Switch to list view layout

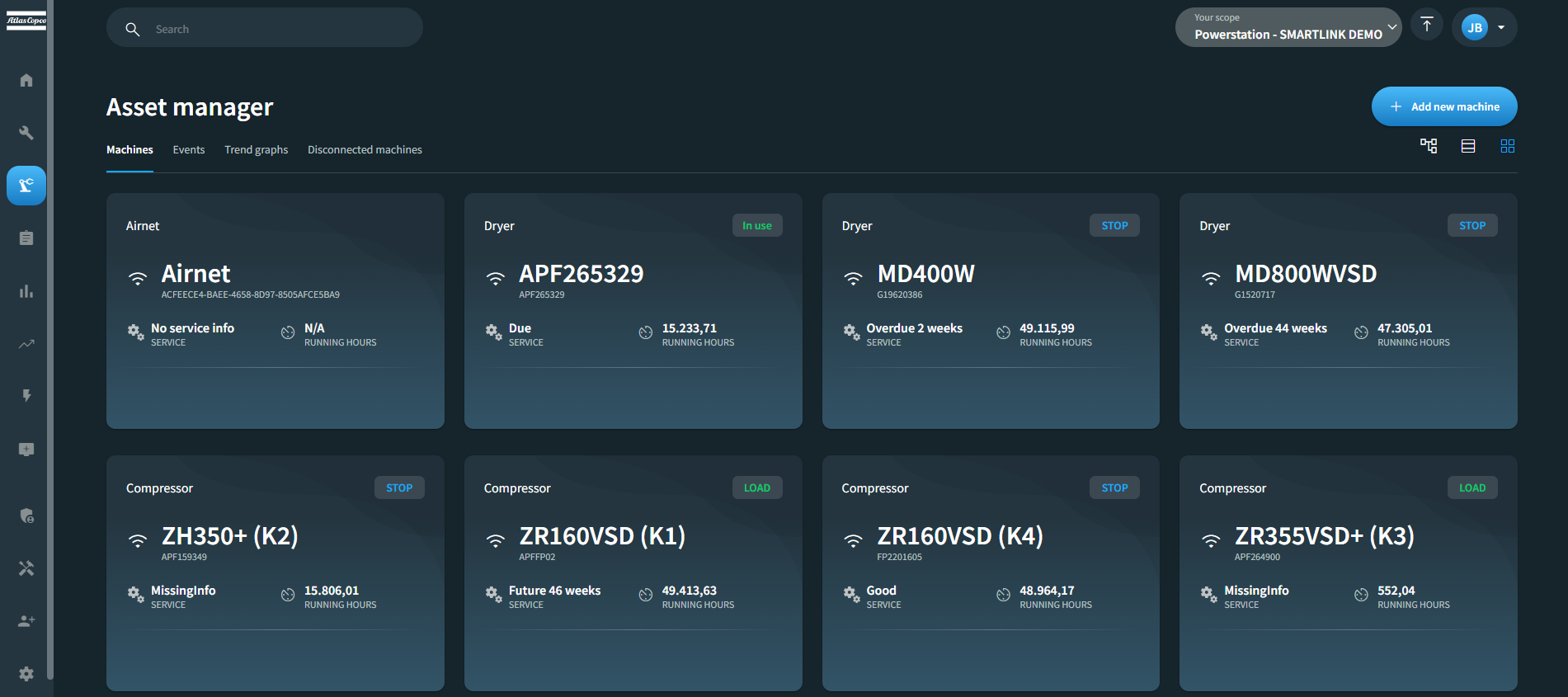tap(1468, 146)
